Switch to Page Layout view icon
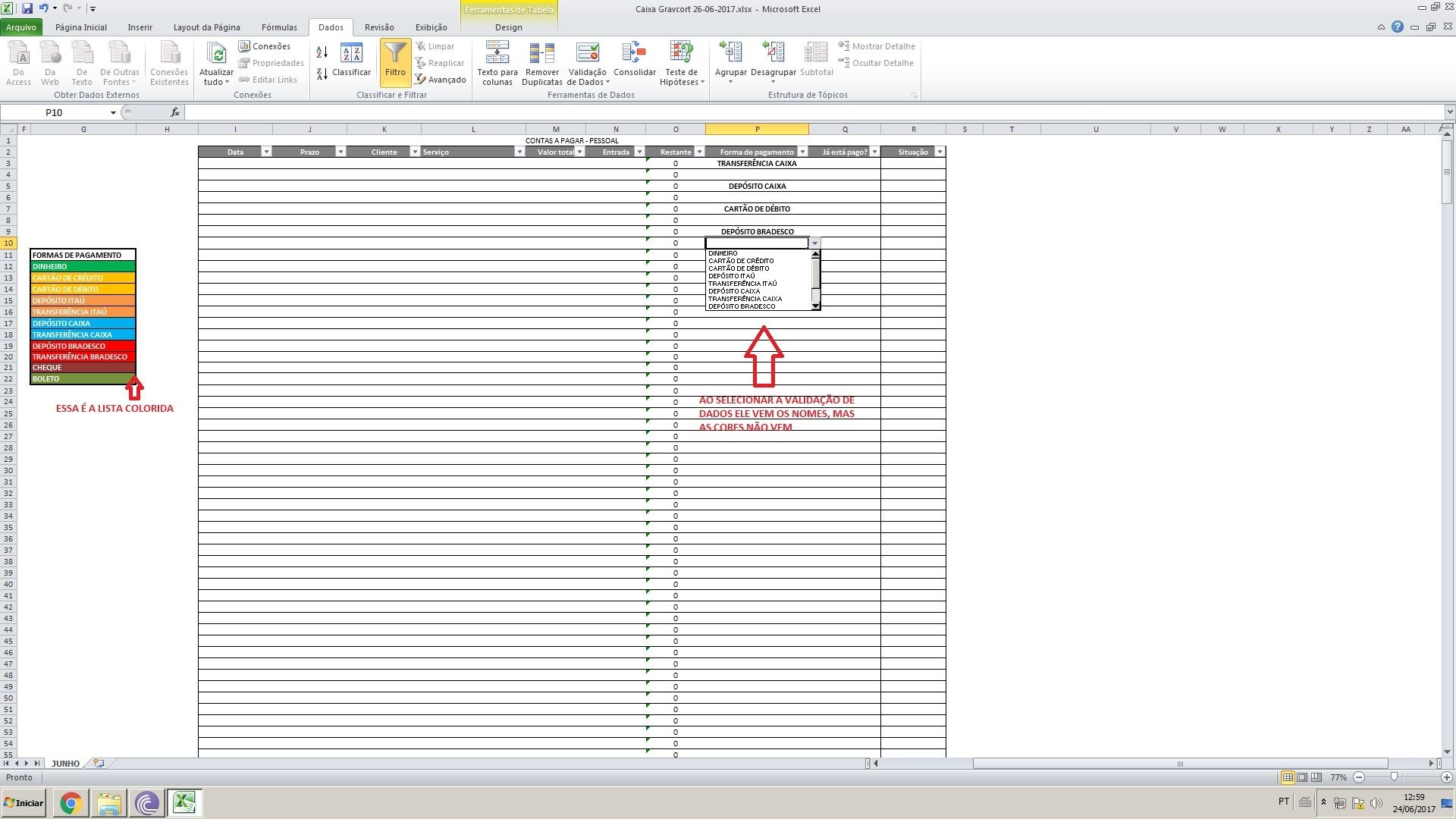Screen dimensions: 1456x819 (x=1302, y=777)
